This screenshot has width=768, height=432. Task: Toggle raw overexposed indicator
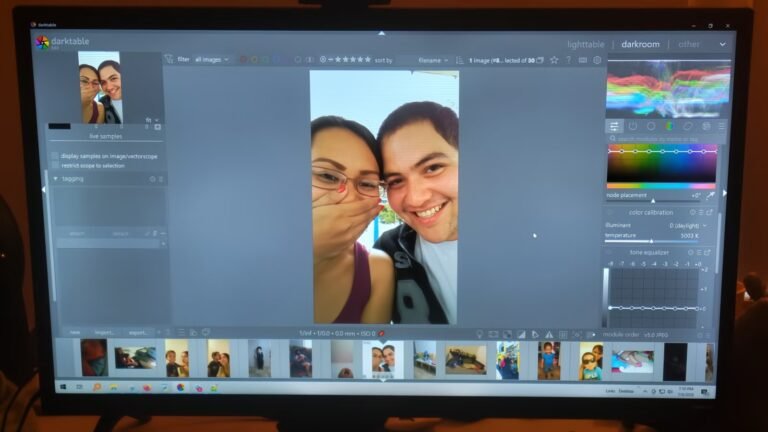(x=507, y=335)
